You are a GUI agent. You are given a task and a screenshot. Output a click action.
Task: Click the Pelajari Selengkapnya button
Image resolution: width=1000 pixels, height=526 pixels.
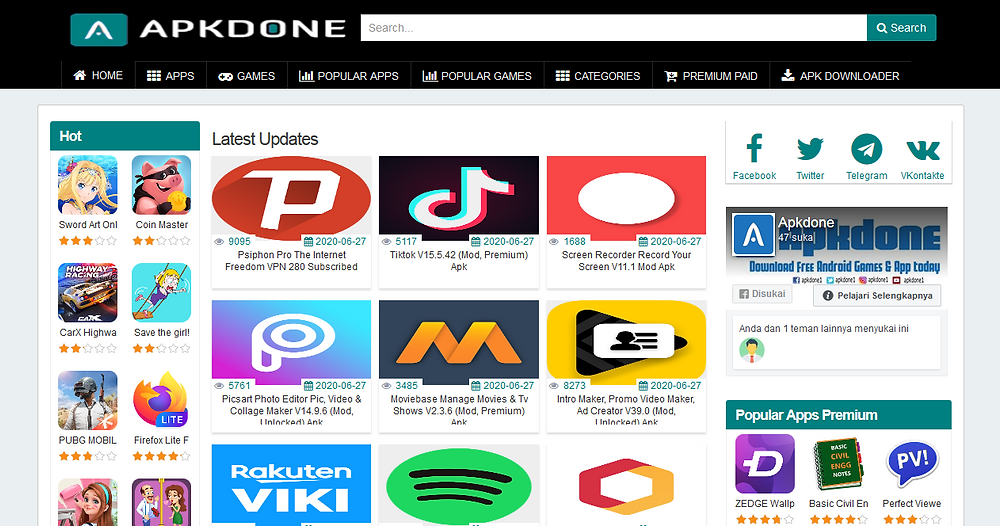877,296
